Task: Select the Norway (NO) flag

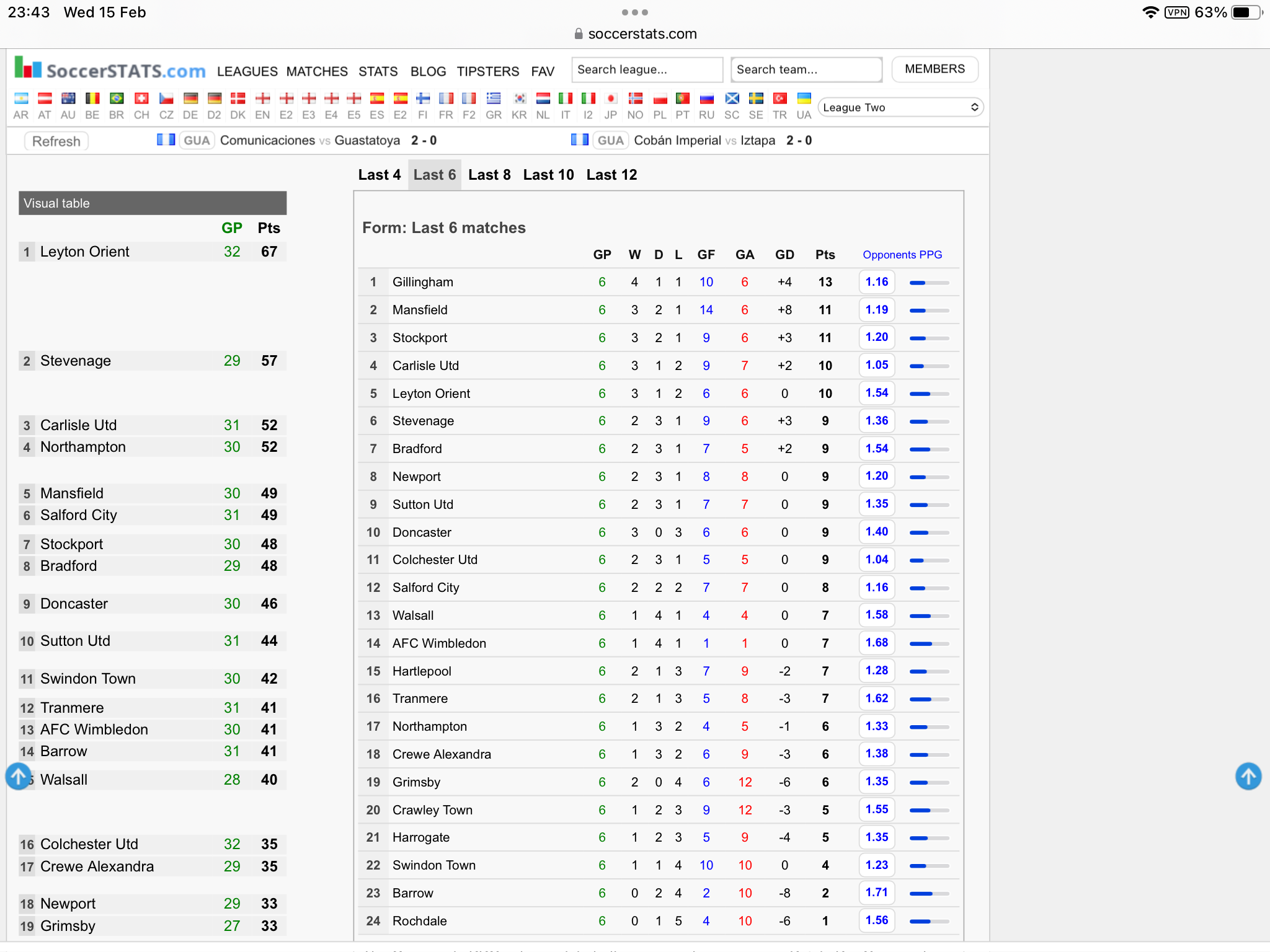Action: point(635,98)
